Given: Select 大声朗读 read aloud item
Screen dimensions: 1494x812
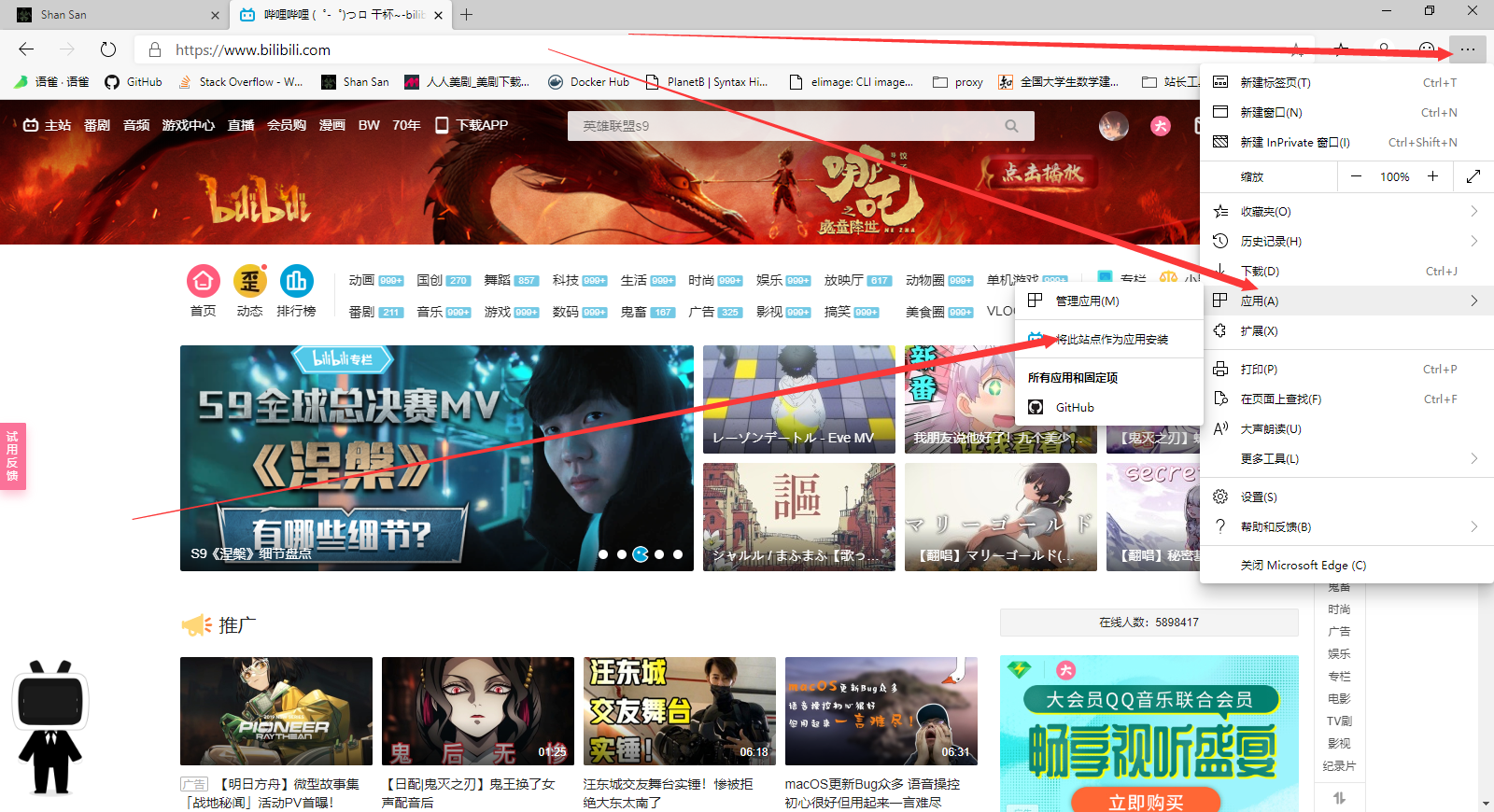Looking at the screenshot, I should click(1346, 428).
